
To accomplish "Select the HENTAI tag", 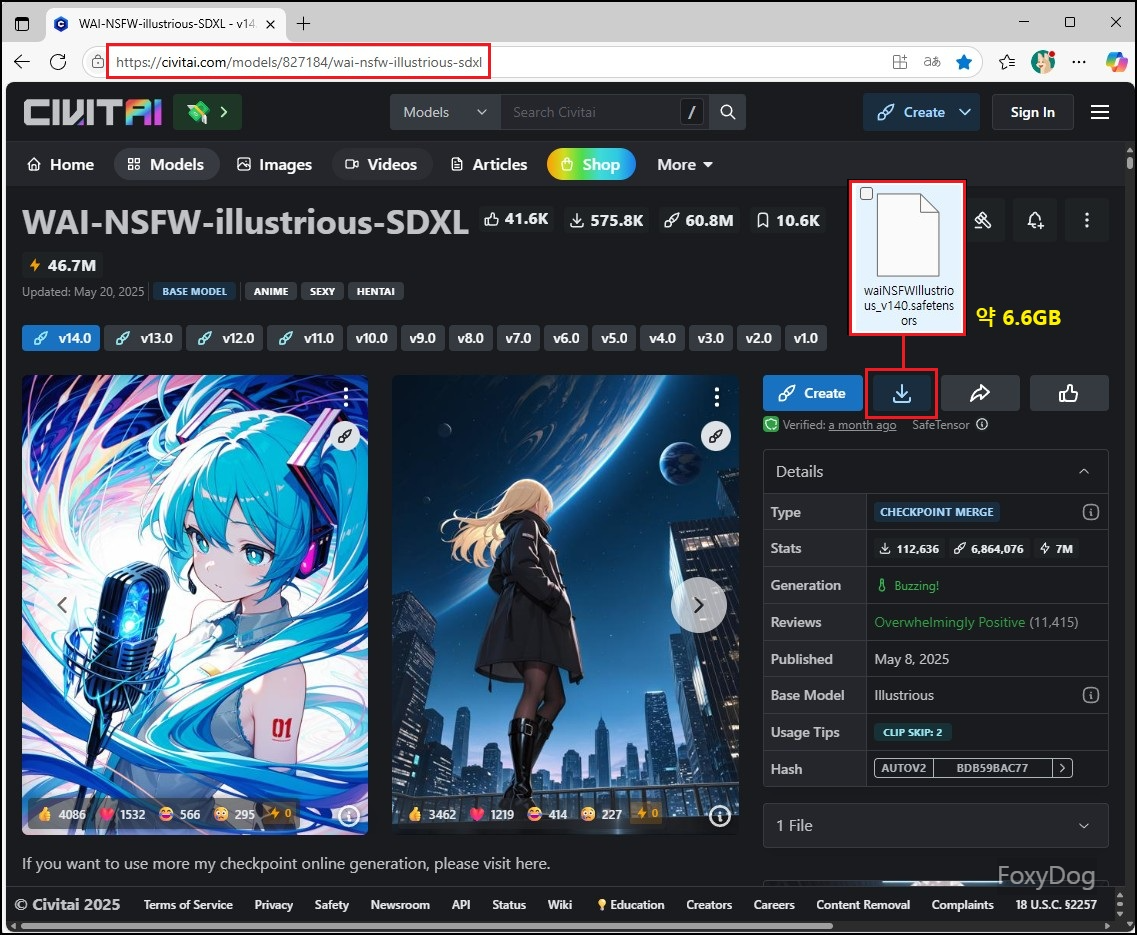I will [376, 292].
